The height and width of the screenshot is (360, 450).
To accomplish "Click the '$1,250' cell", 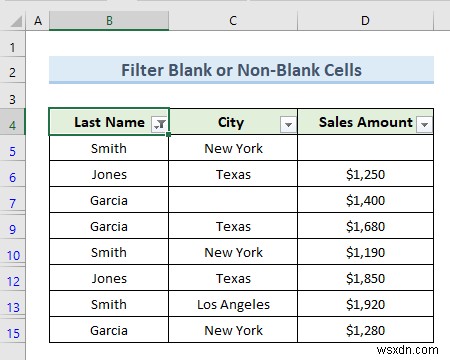I will tap(365, 174).
